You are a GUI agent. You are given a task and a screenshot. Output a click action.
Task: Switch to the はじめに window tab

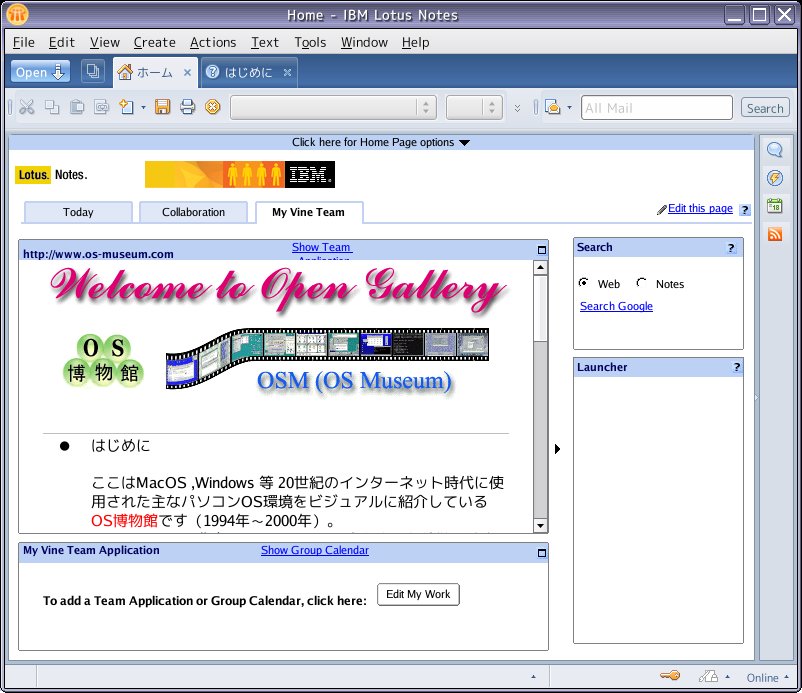[249, 73]
